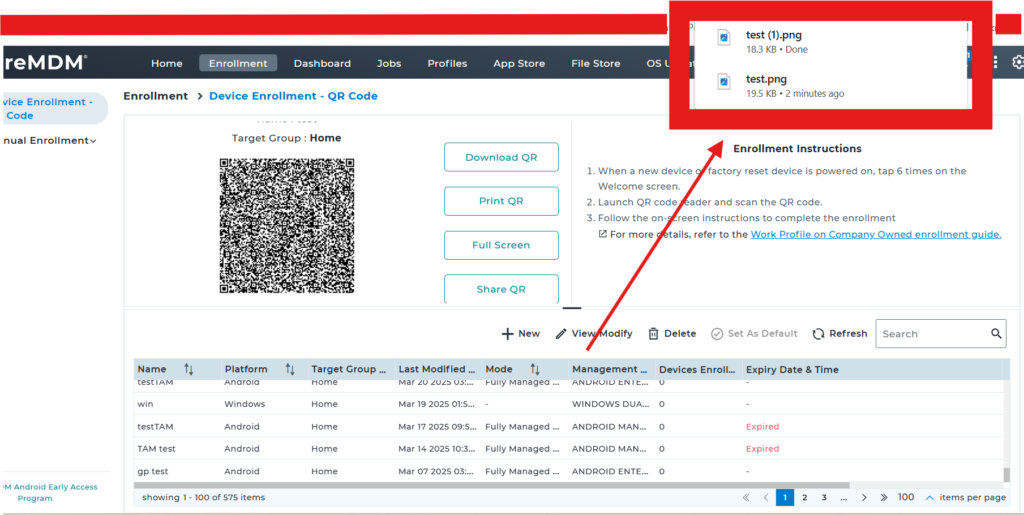
Task: Click the Refresh icon
Action: 818,334
